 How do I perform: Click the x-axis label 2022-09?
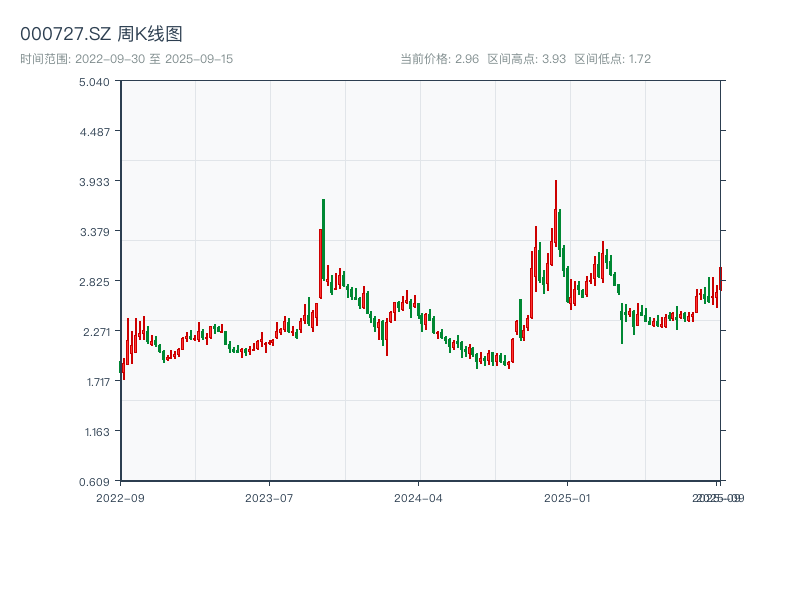(x=120, y=498)
